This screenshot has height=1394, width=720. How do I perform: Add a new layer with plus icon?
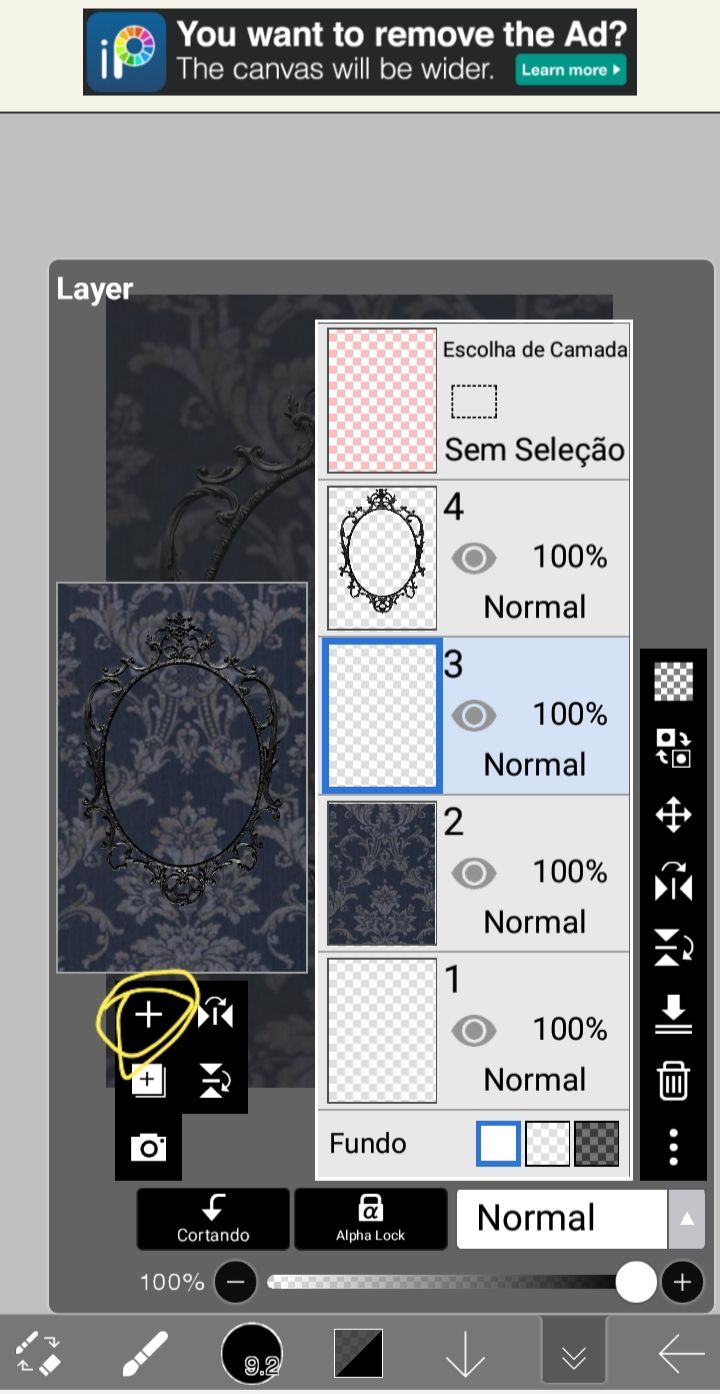pos(148,1016)
